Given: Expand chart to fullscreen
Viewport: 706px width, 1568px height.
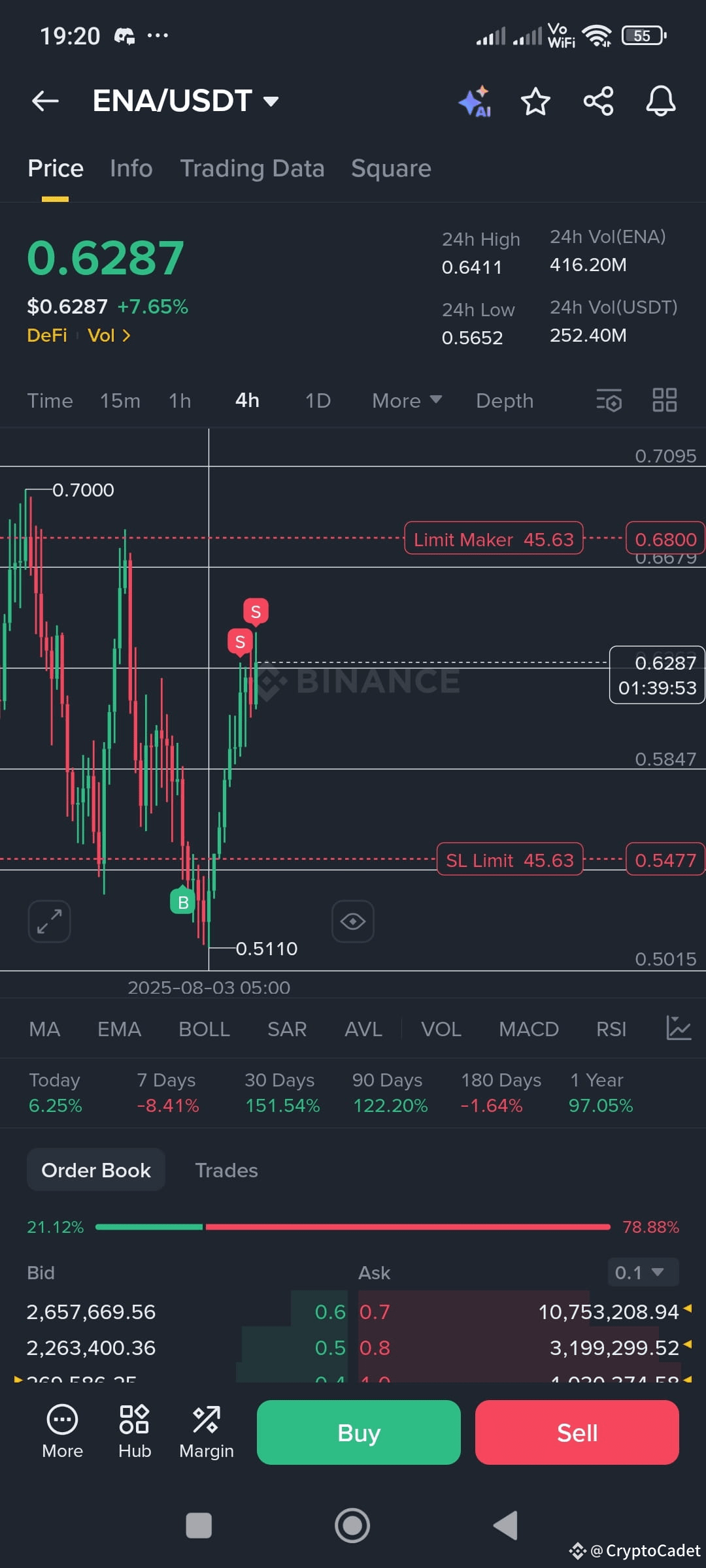Looking at the screenshot, I should 49,921.
